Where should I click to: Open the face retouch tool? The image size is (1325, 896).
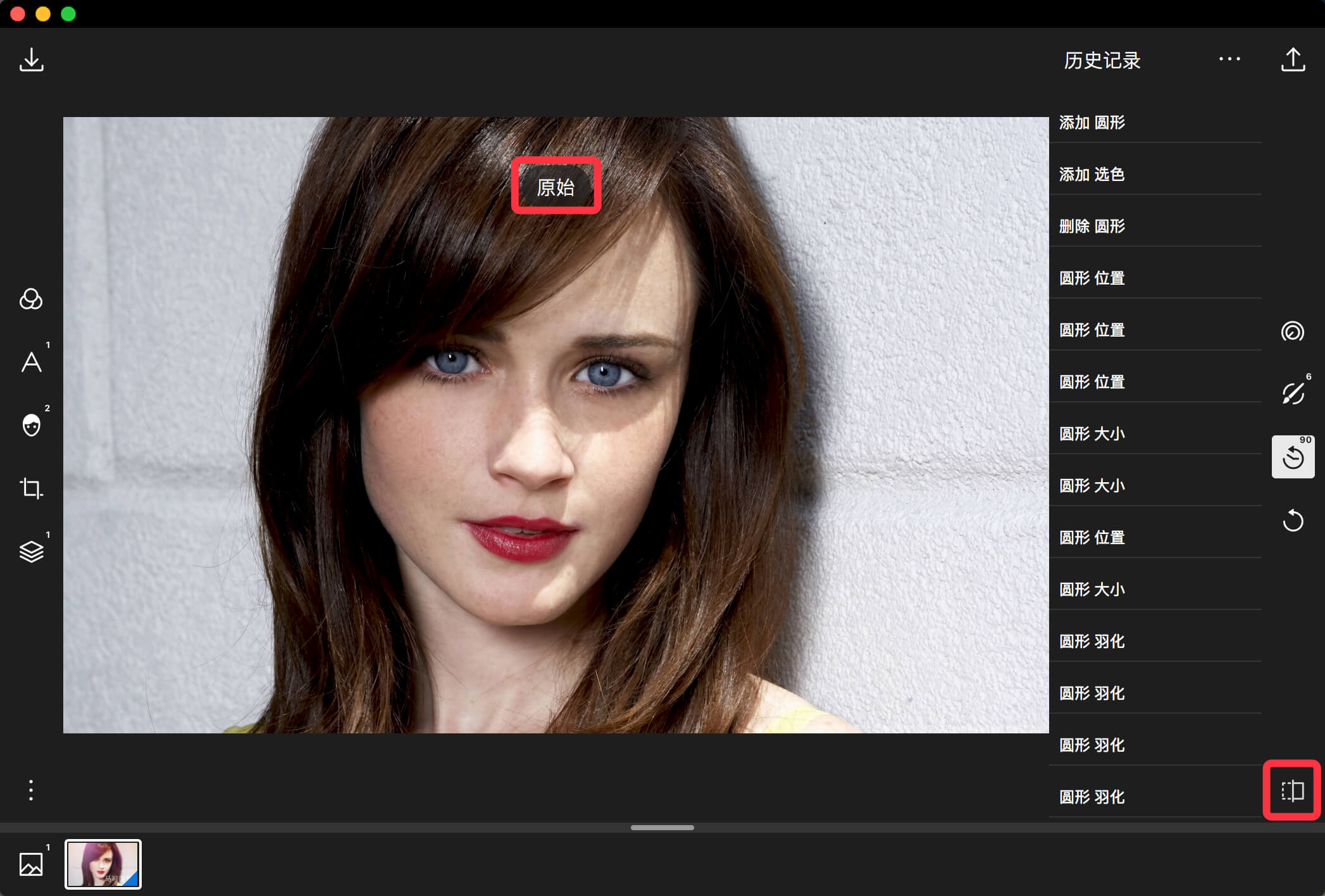coord(31,425)
